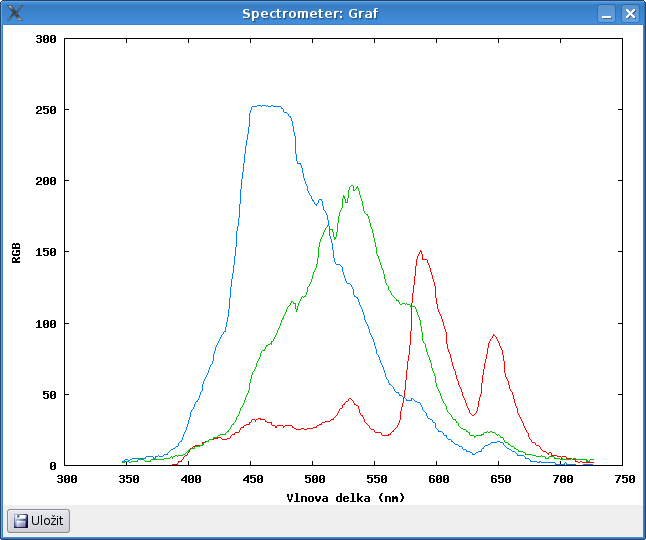Click the 750 tick label on x-axis
The width and height of the screenshot is (646, 540).
(624, 480)
